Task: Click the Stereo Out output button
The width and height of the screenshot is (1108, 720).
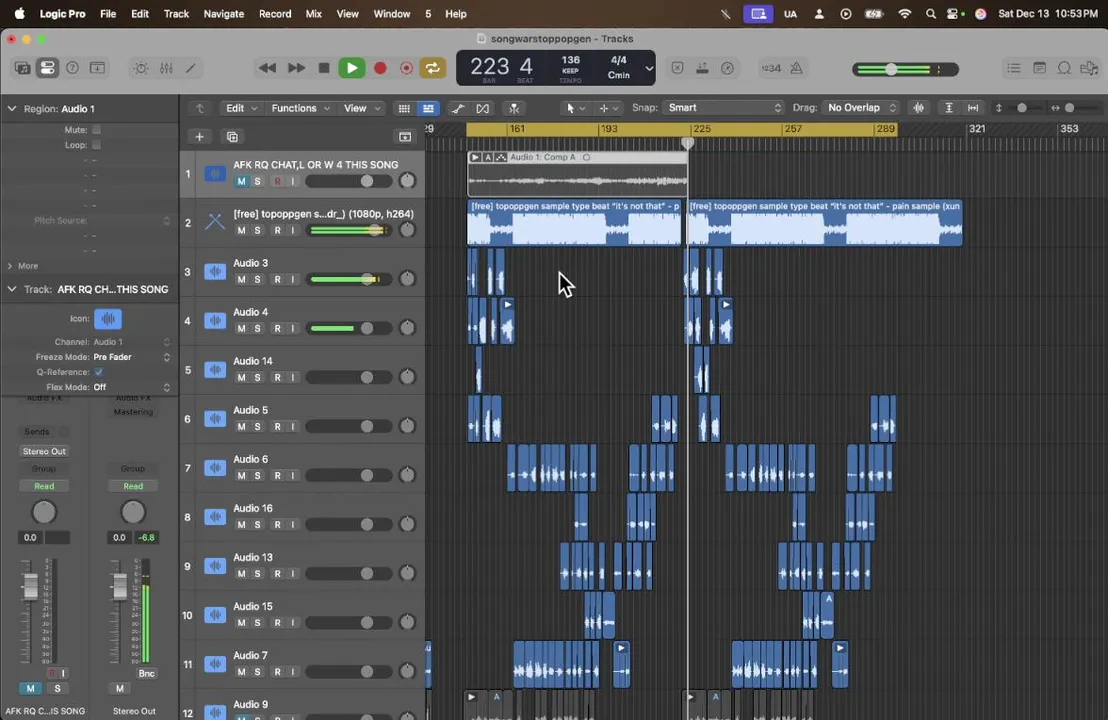Action: point(44,452)
